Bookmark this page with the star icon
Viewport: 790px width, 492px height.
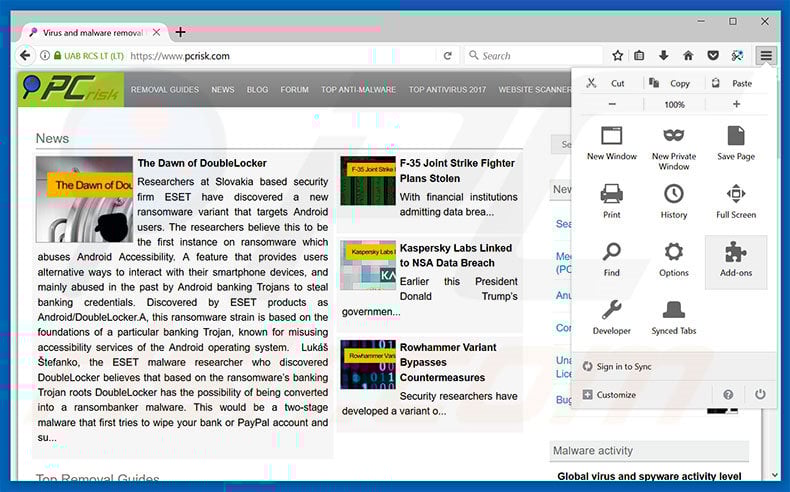click(x=617, y=55)
